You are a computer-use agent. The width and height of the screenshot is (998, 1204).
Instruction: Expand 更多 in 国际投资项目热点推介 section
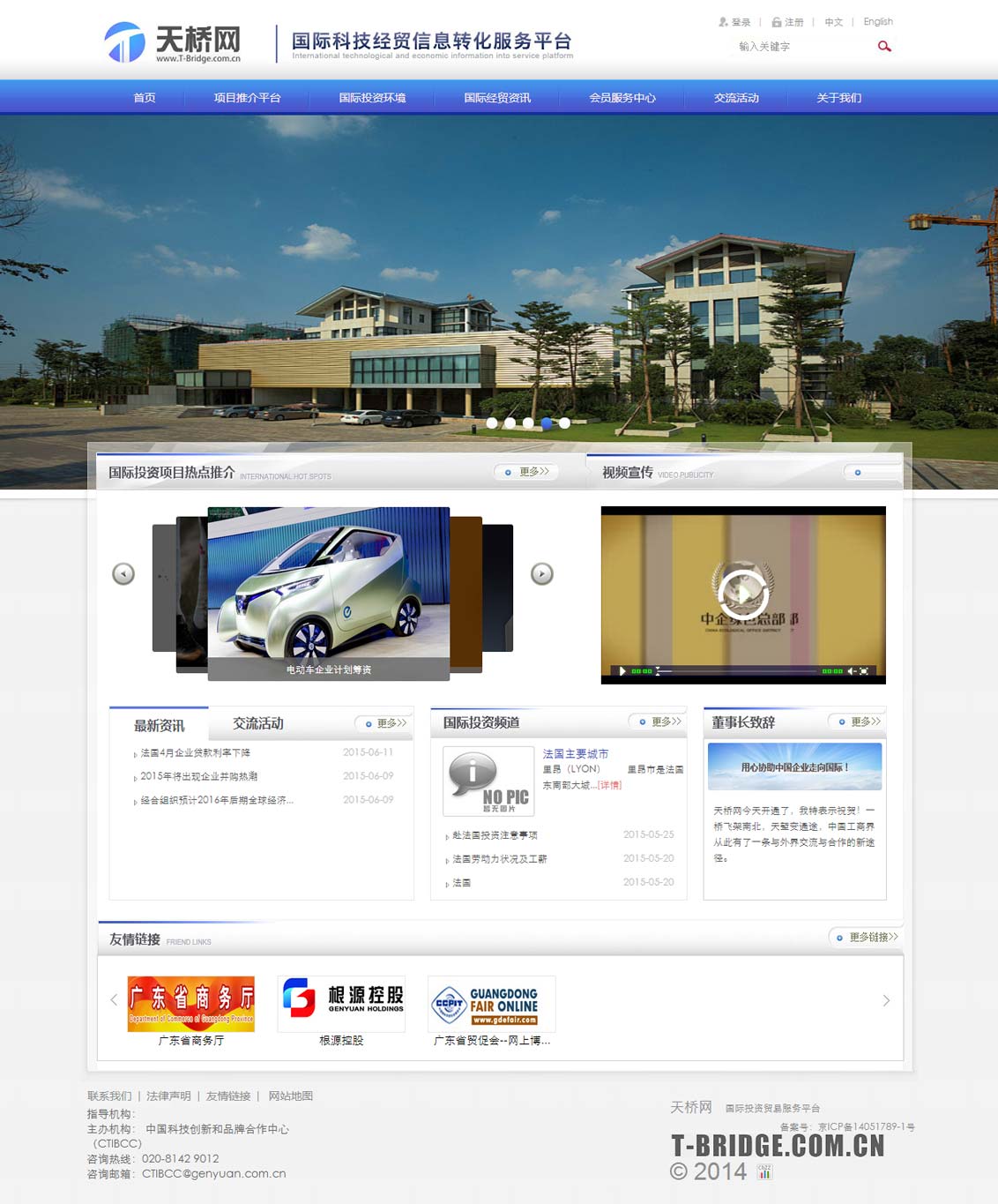[x=527, y=472]
